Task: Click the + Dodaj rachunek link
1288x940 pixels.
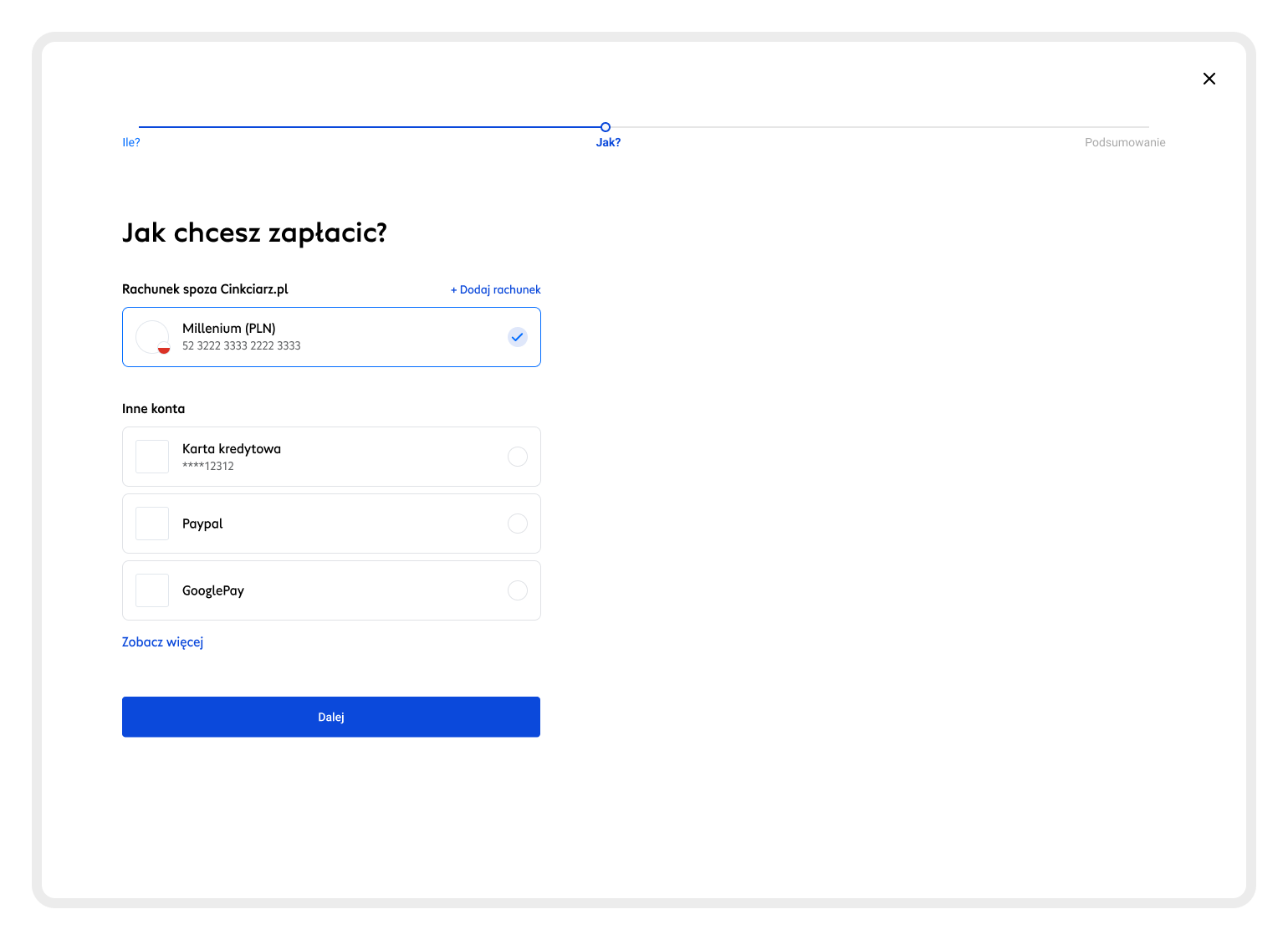Action: pyautogui.click(x=496, y=289)
